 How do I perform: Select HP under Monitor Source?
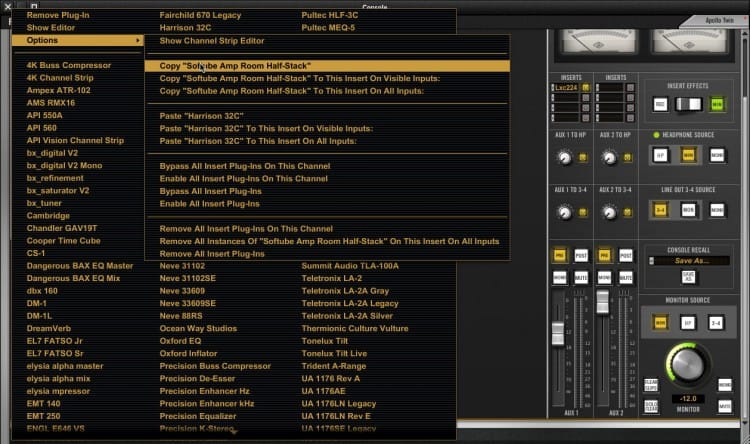click(x=688, y=323)
